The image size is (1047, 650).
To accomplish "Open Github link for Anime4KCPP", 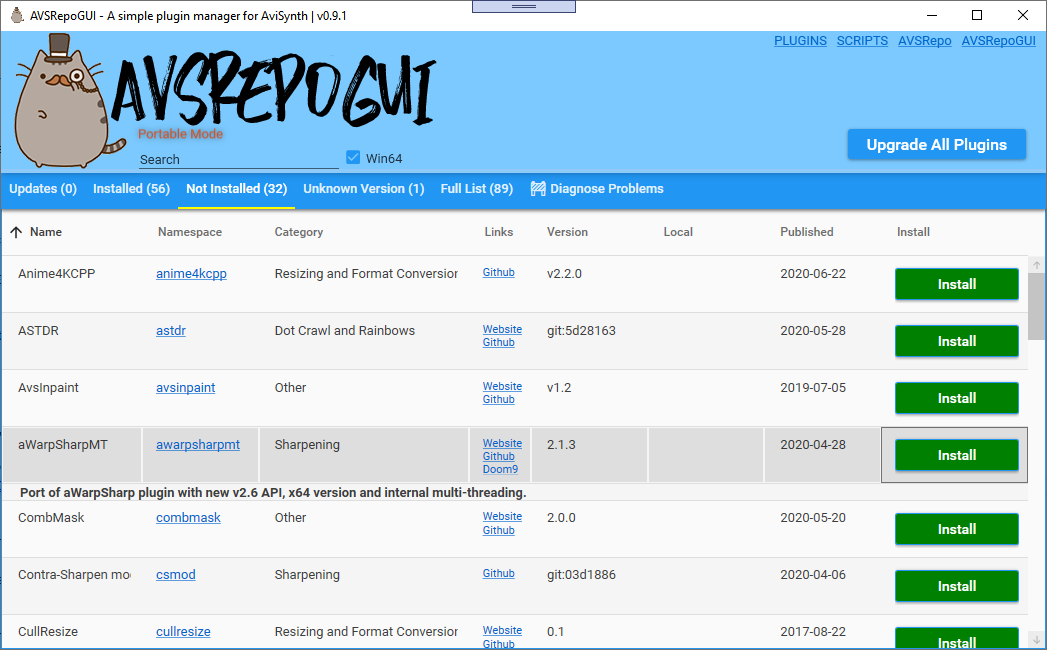I will pyautogui.click(x=499, y=273).
